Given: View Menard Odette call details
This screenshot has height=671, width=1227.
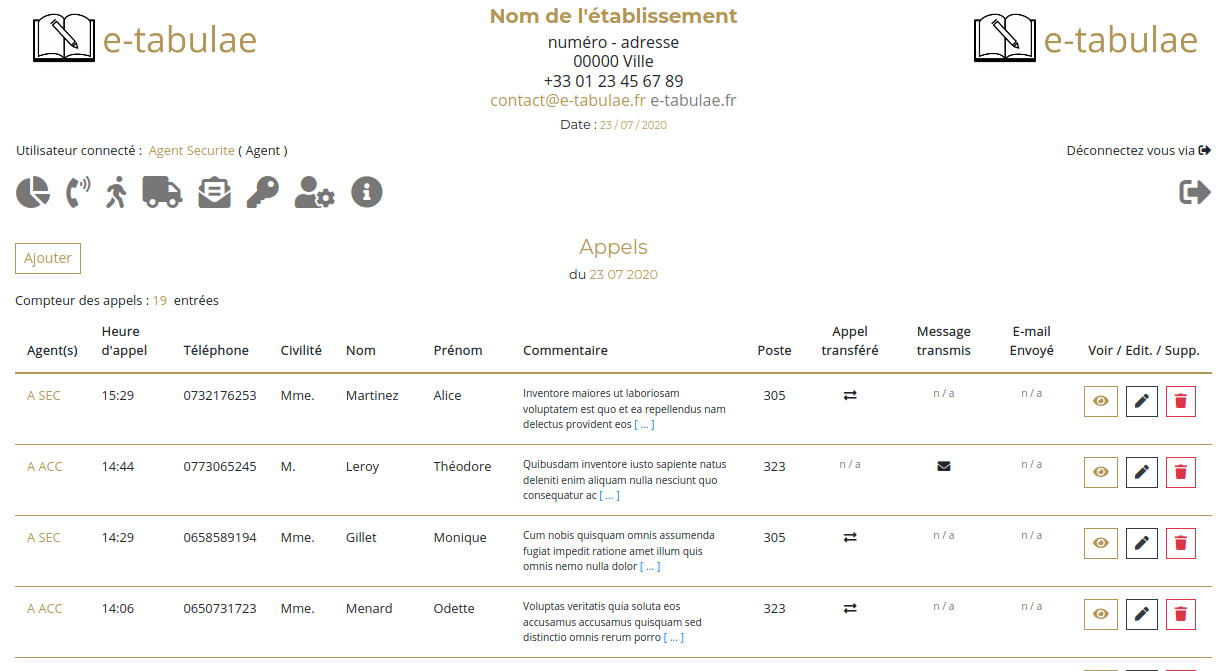Looking at the screenshot, I should point(1101,614).
